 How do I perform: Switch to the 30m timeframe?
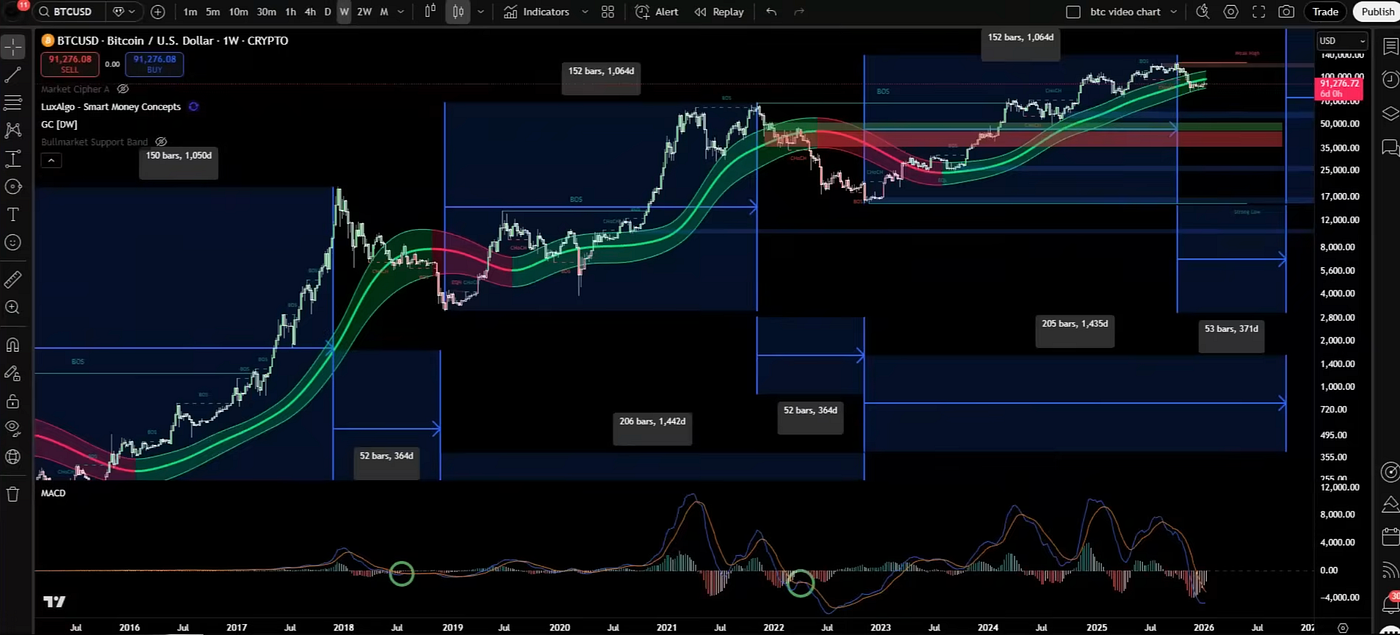coord(266,12)
